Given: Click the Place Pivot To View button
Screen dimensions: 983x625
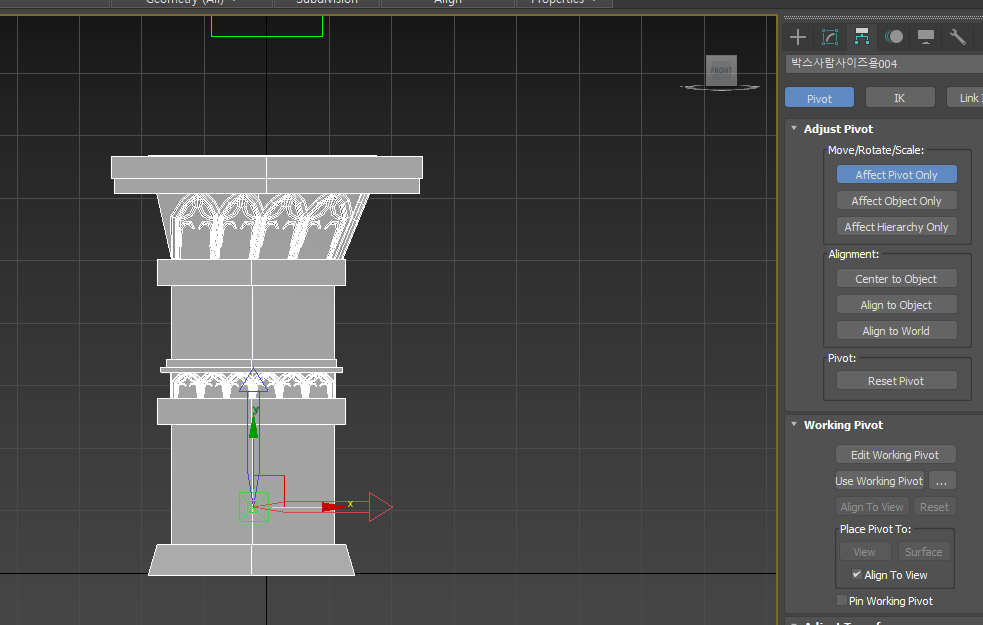Looking at the screenshot, I should pyautogui.click(x=865, y=552).
